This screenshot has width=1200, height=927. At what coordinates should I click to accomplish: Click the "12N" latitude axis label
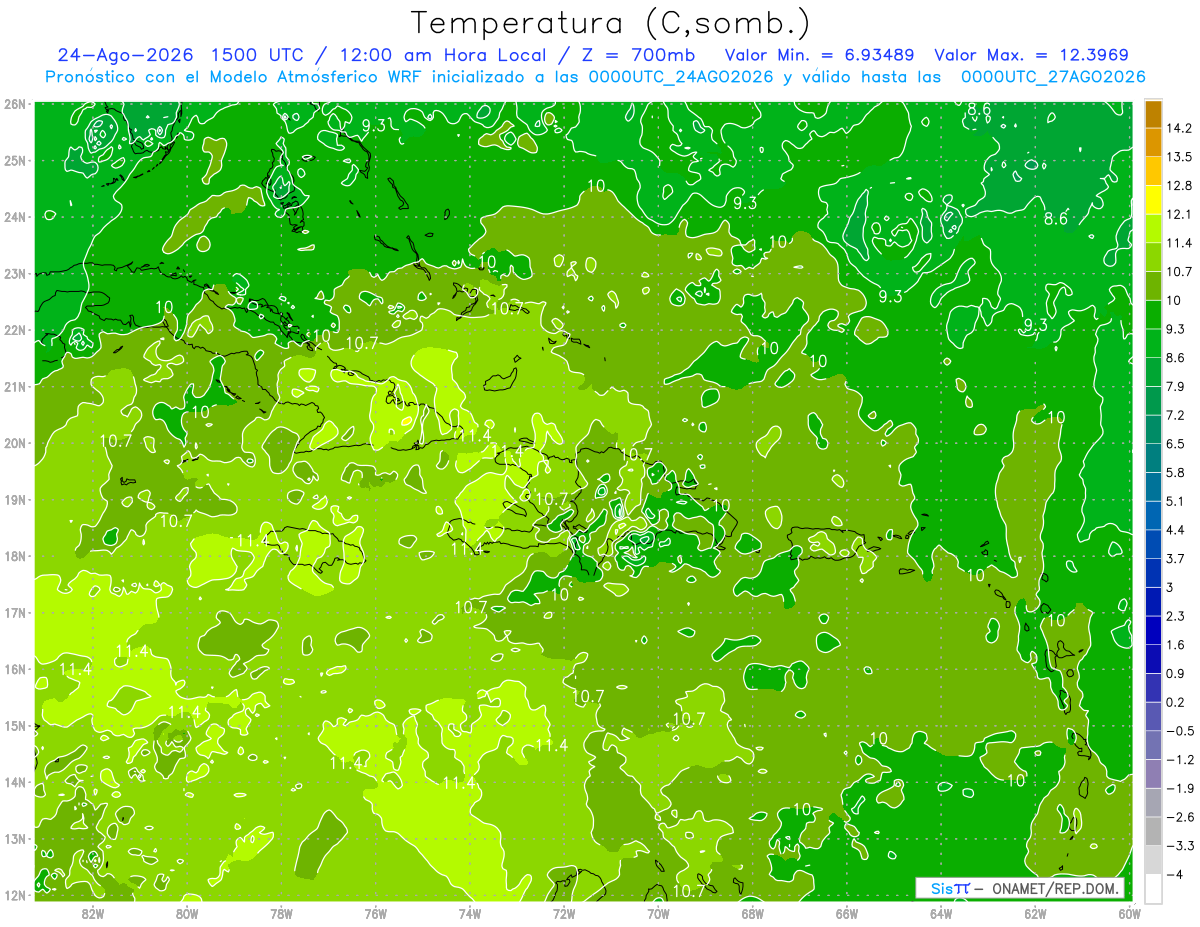[x=15, y=895]
